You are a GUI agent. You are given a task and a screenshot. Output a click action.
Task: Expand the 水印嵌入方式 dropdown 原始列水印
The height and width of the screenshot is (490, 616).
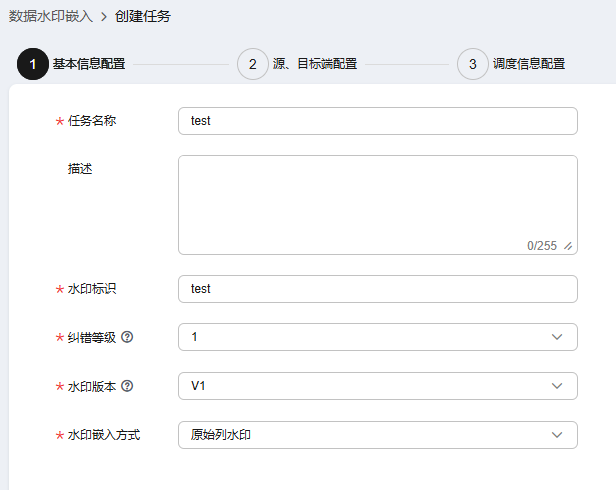(378, 435)
